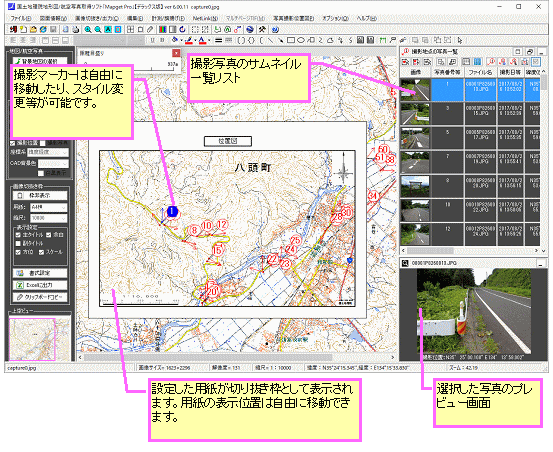Open the 図面情報 menu
Screen dimensions: 553x452
coord(53,18)
